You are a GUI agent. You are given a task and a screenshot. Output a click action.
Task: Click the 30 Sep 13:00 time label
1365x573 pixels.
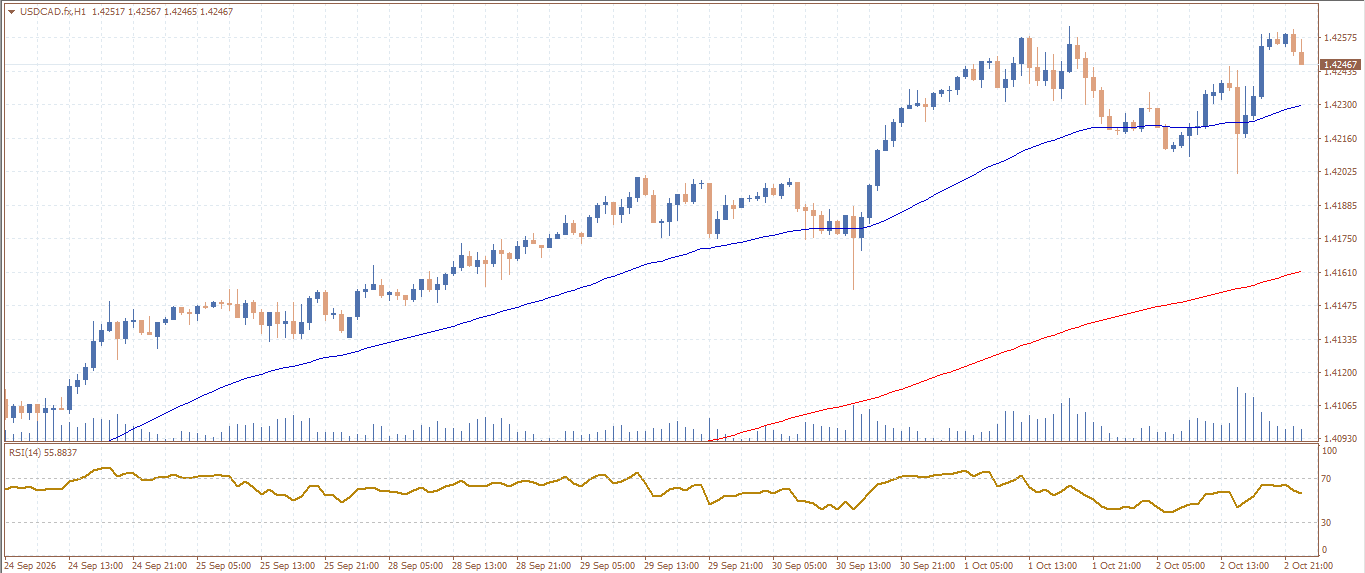point(864,566)
